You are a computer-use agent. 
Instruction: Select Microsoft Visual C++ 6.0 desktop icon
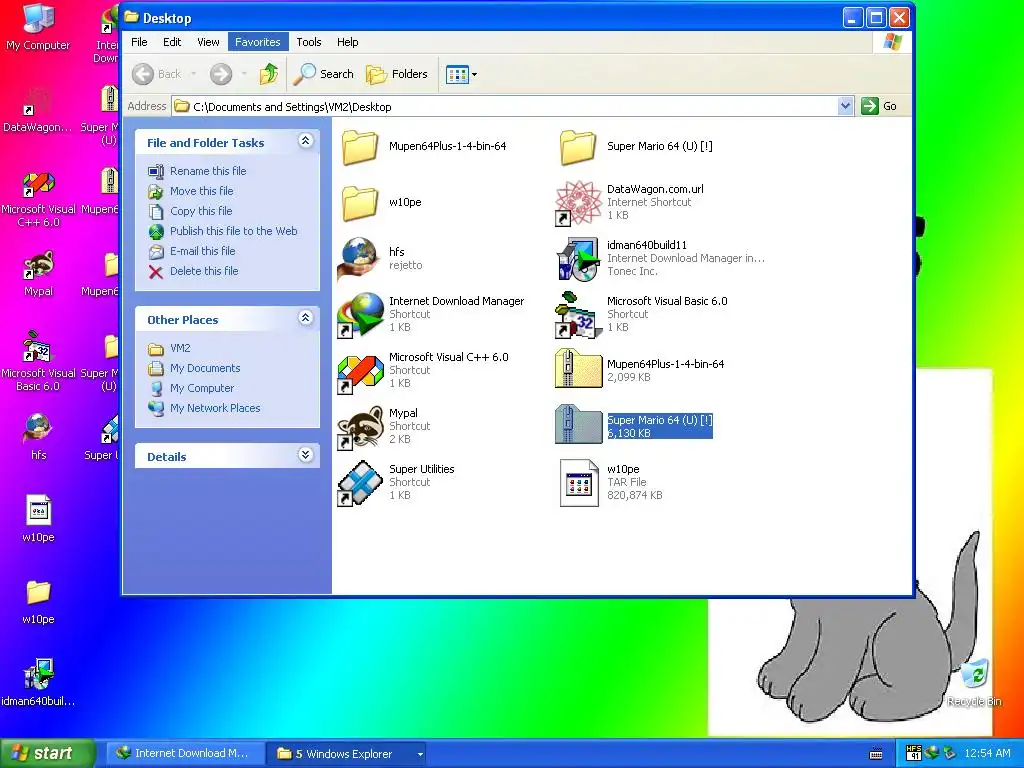(x=38, y=199)
